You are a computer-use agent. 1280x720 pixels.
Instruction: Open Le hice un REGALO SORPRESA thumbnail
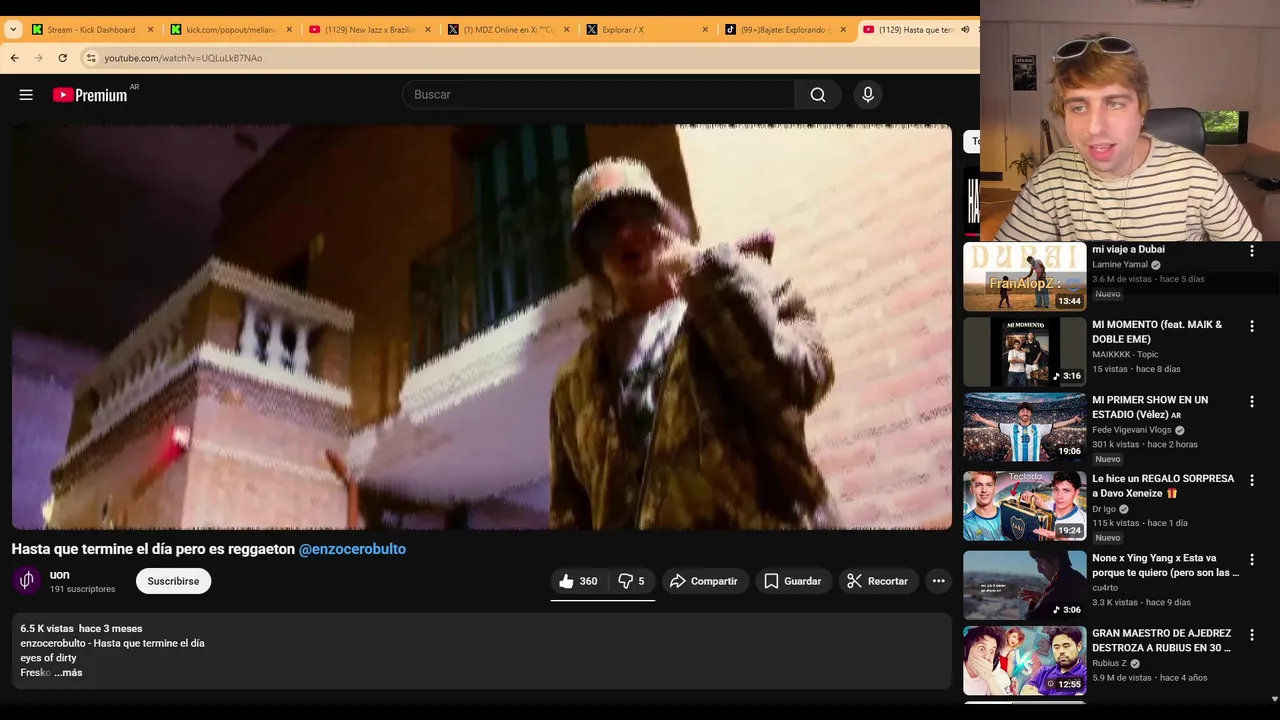click(1024, 506)
